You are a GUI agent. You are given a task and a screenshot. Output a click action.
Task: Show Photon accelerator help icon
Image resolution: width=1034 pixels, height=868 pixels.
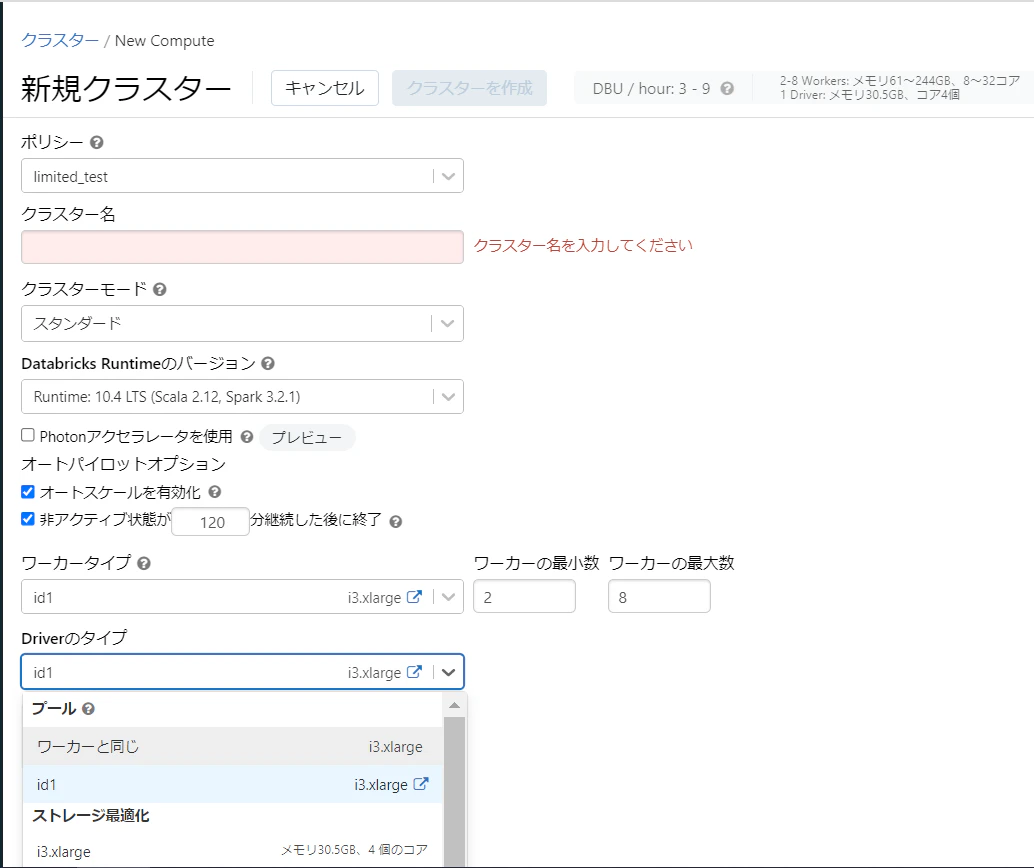click(247, 437)
